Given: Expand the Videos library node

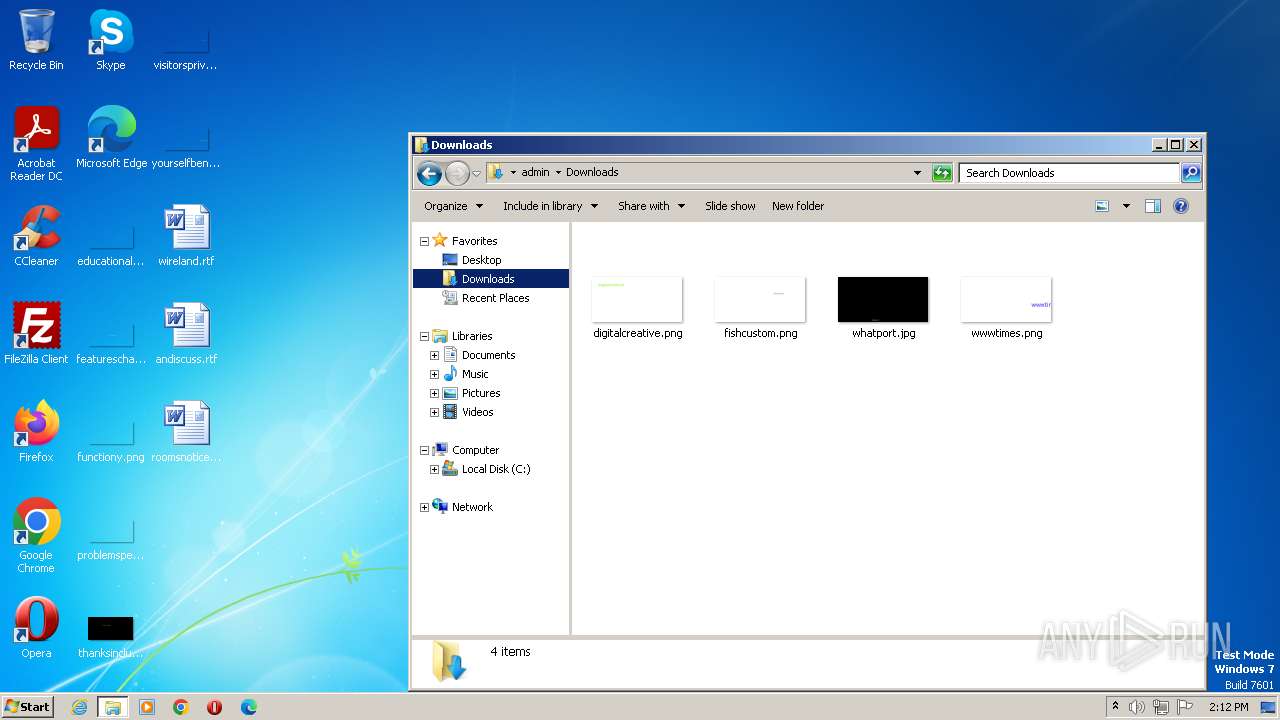Looking at the screenshot, I should [x=434, y=412].
